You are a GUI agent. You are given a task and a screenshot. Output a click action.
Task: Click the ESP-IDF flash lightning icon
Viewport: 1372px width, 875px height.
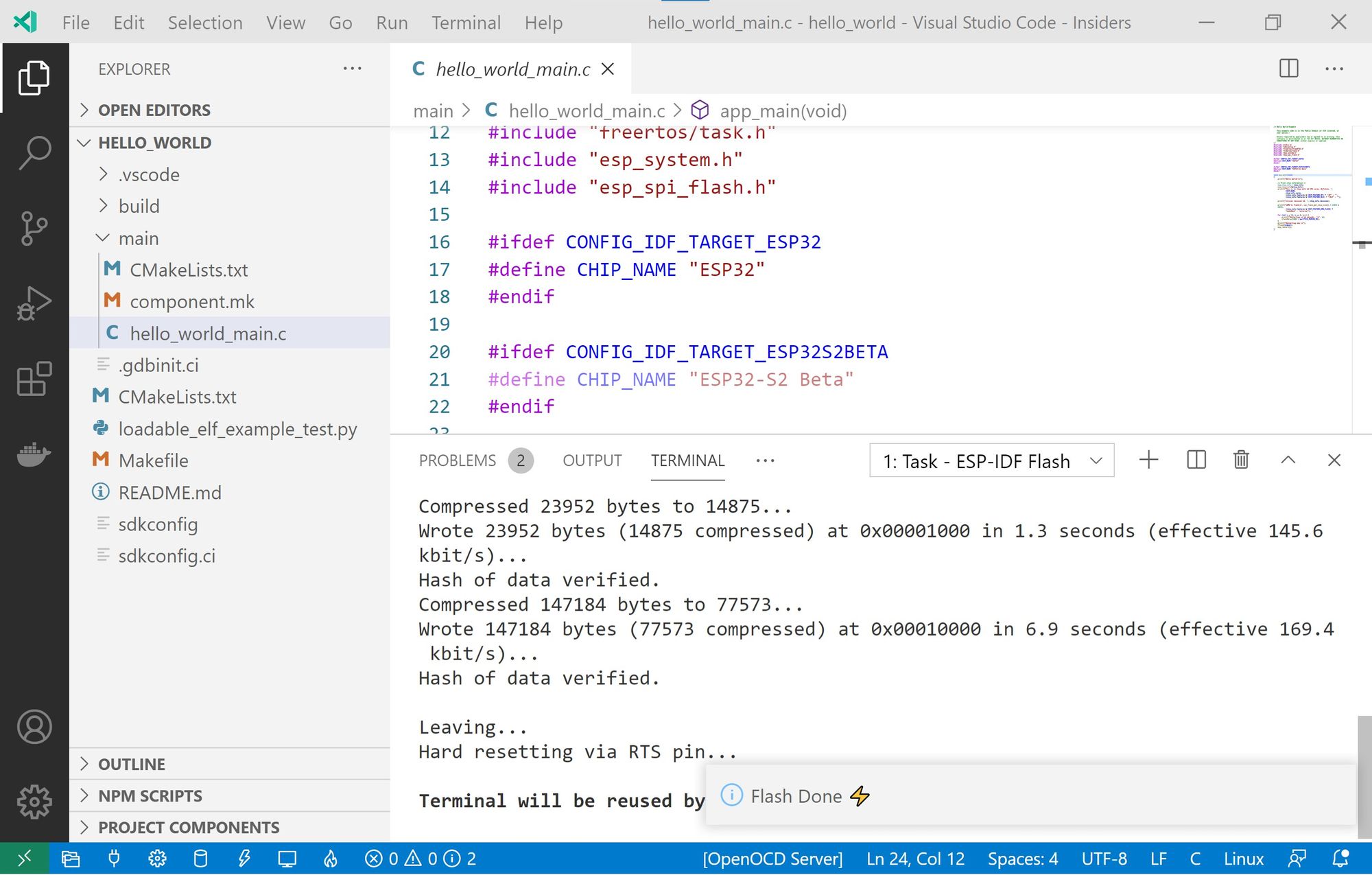244,859
